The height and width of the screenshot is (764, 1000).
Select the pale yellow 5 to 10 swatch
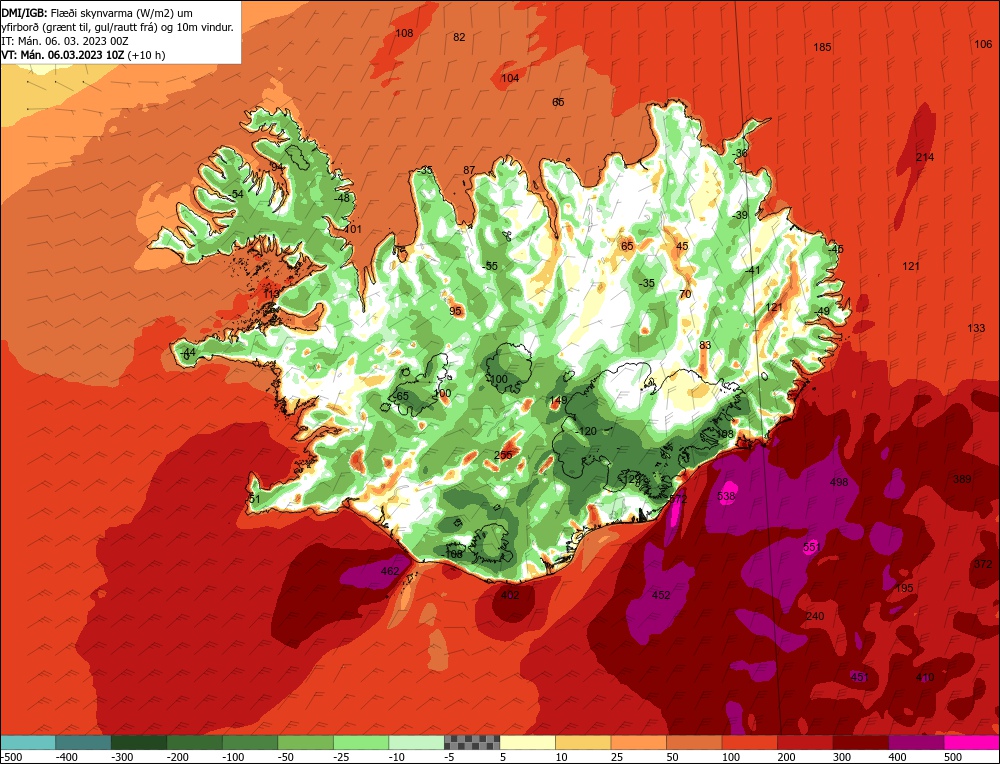click(x=527, y=742)
